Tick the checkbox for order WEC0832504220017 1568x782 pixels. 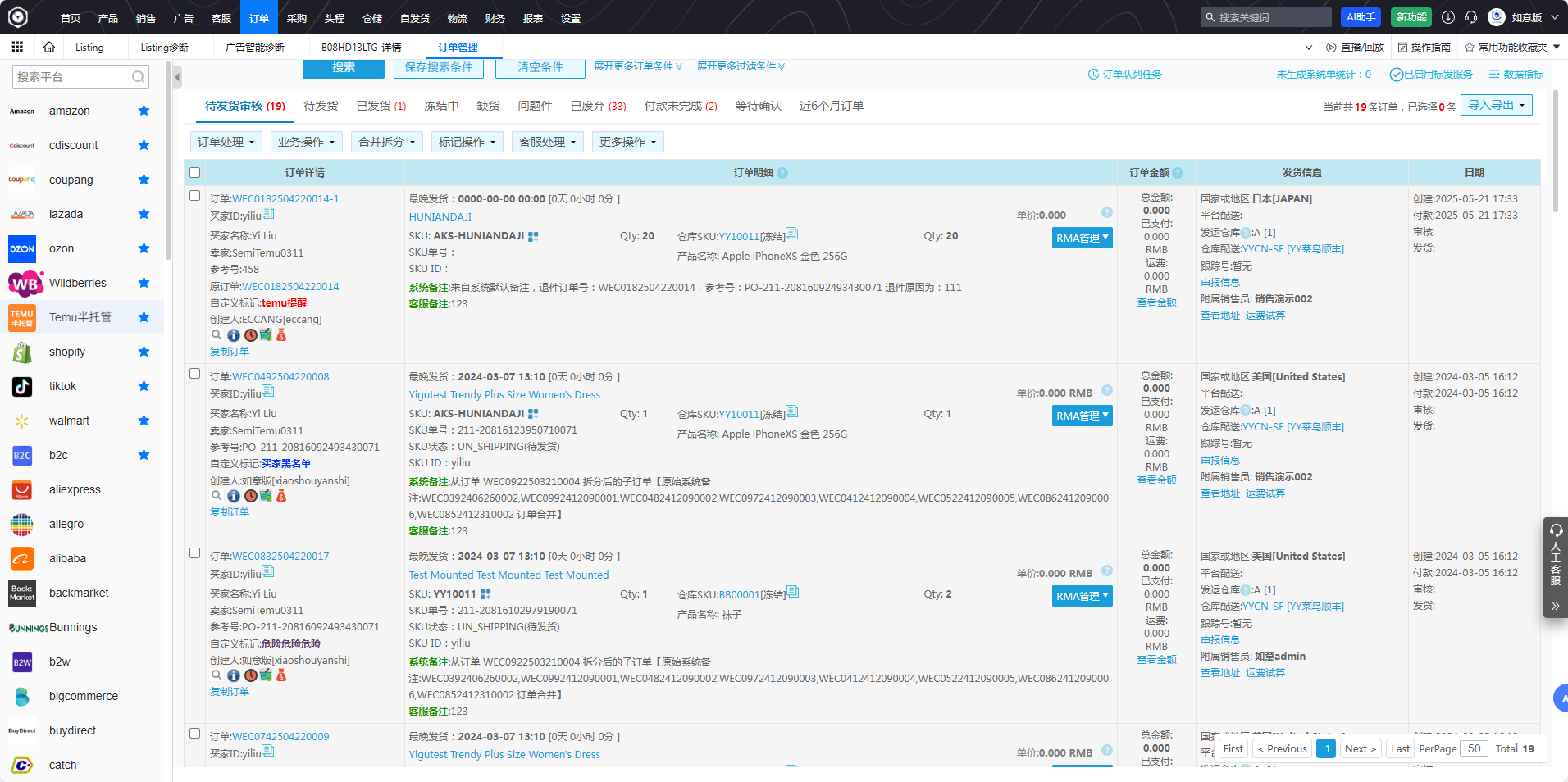point(195,553)
